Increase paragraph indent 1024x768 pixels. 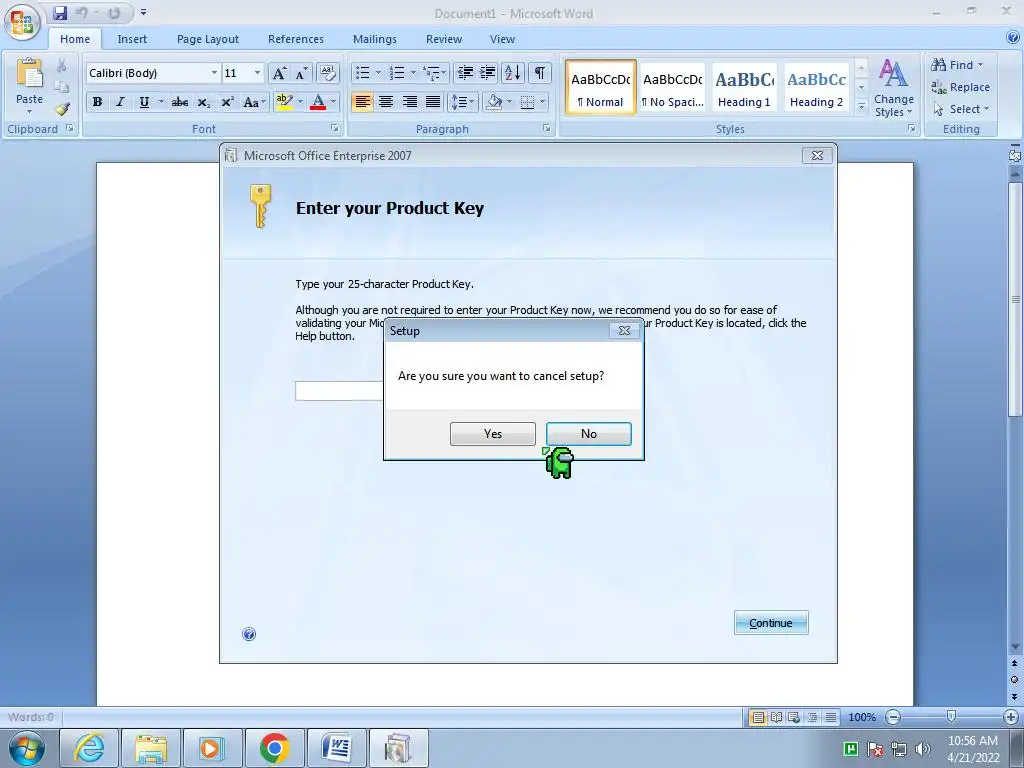pyautogui.click(x=488, y=73)
